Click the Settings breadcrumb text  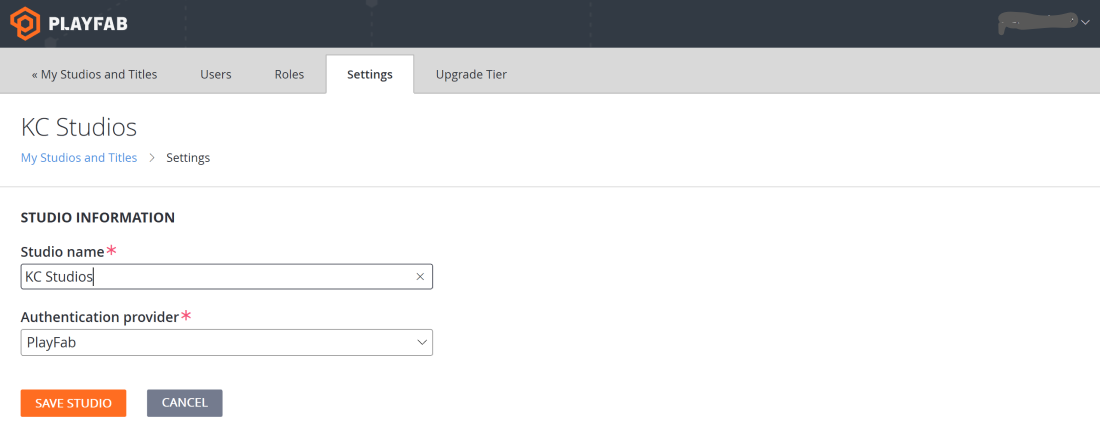188,158
